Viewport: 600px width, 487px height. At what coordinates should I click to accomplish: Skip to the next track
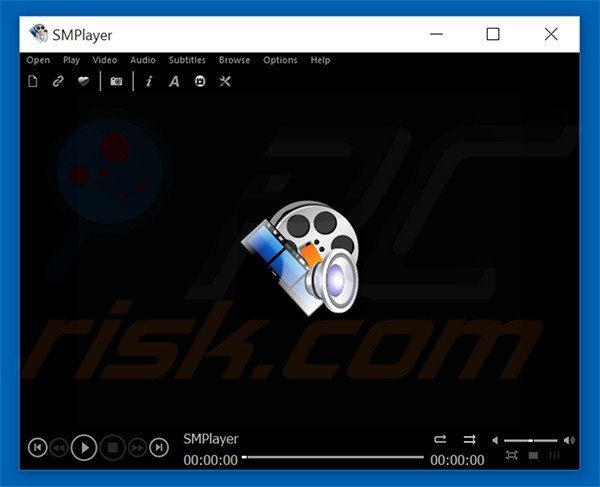pos(159,447)
